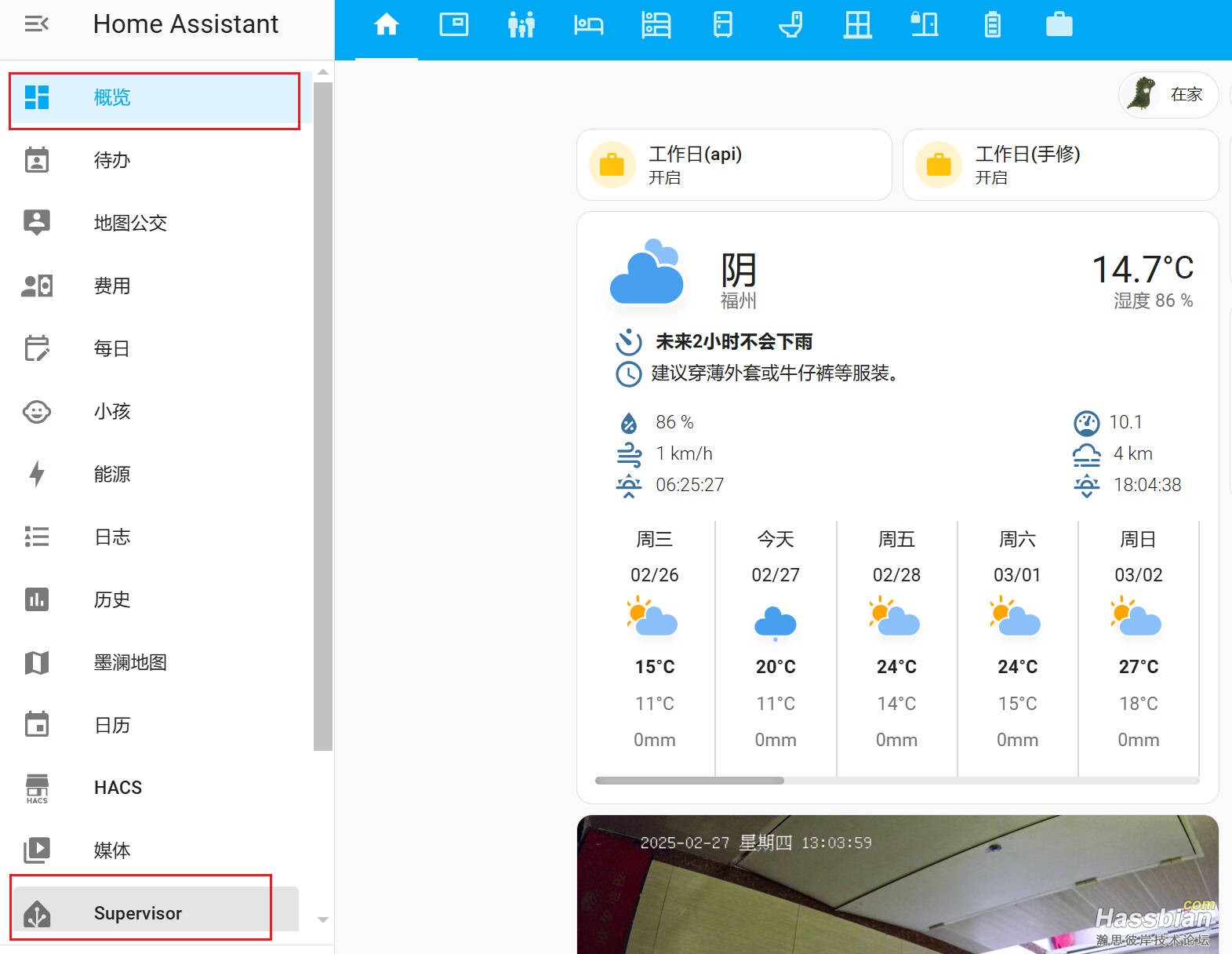The height and width of the screenshot is (954, 1232).
Task: Open the bunk bed room tab
Action: coord(656,25)
